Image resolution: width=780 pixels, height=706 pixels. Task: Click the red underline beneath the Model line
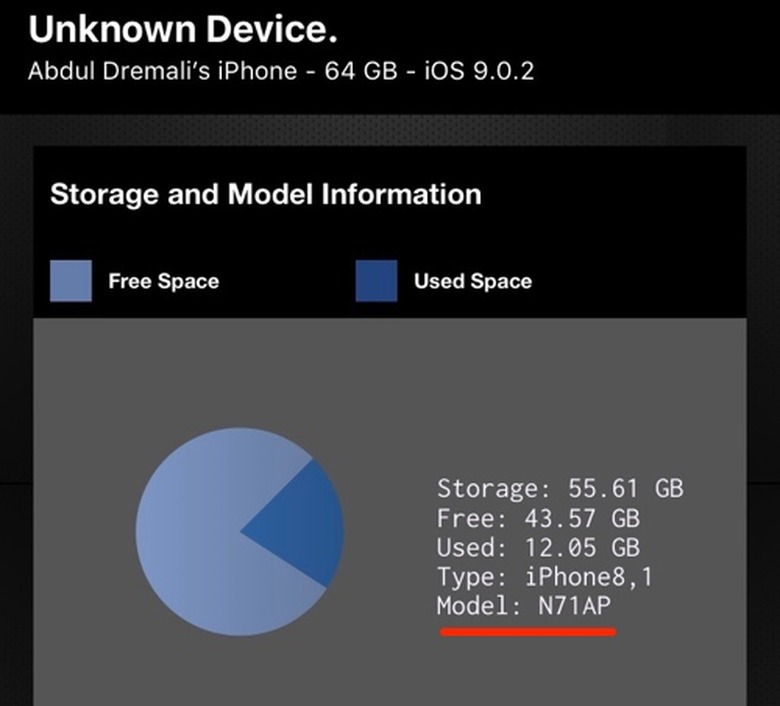526,631
